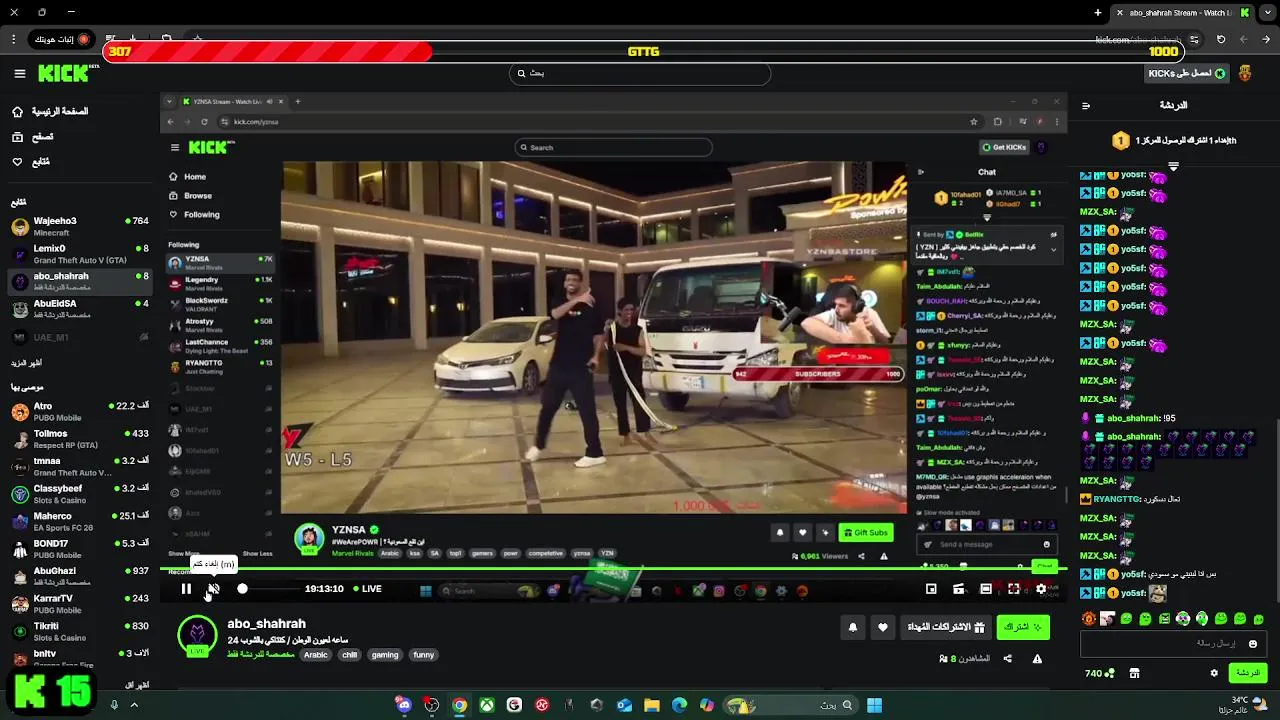Open AbuEldSA's channel in the sidebar
Screen dimensions: 1280x720
(80, 309)
